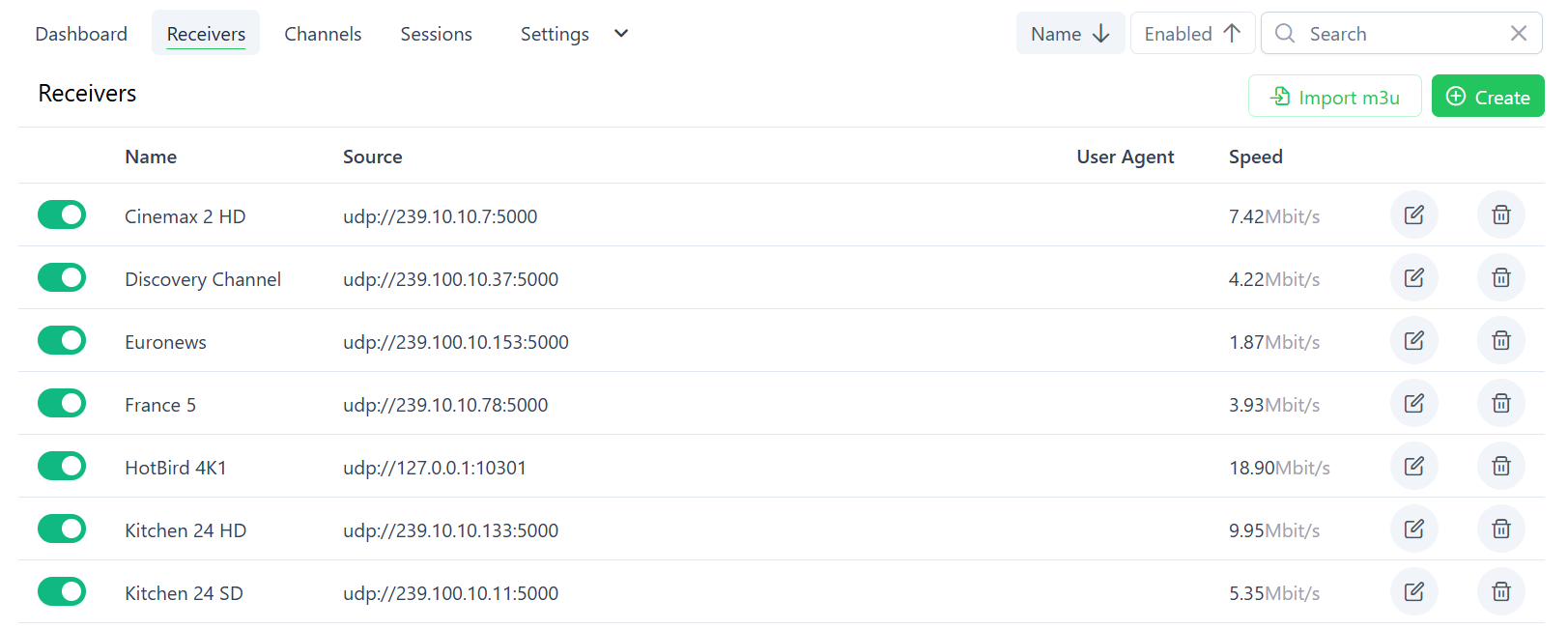This screenshot has width=1568, height=629.
Task: Edit the Kitchen 24 HD receiver
Action: 1413,529
